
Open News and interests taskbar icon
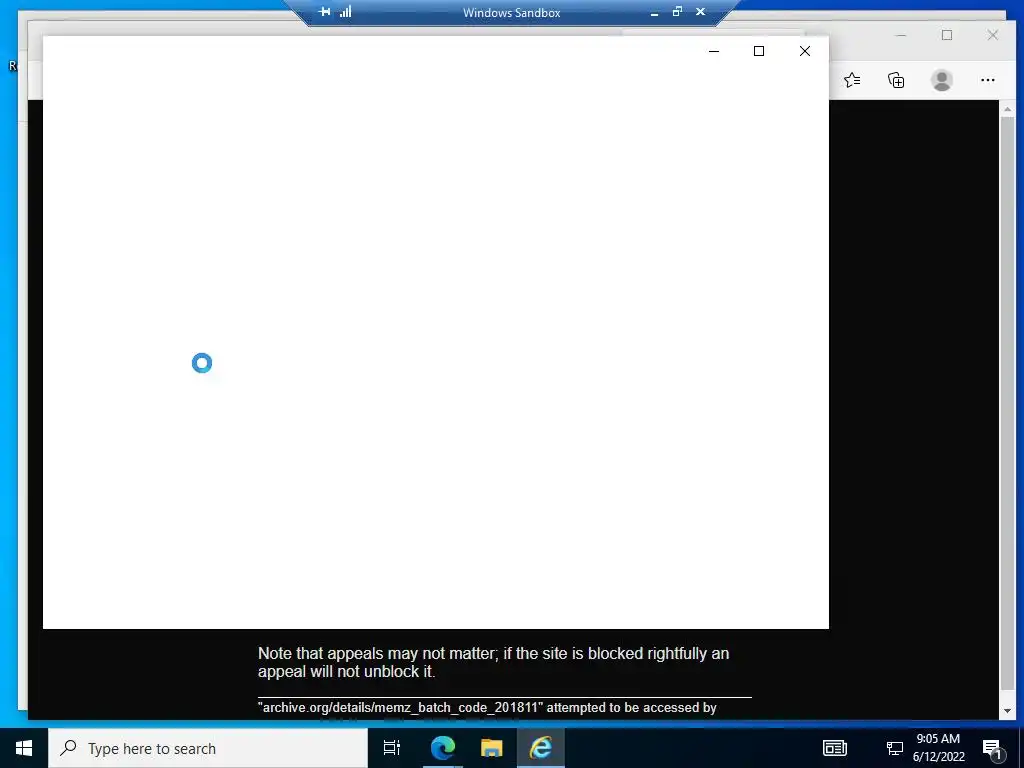835,748
